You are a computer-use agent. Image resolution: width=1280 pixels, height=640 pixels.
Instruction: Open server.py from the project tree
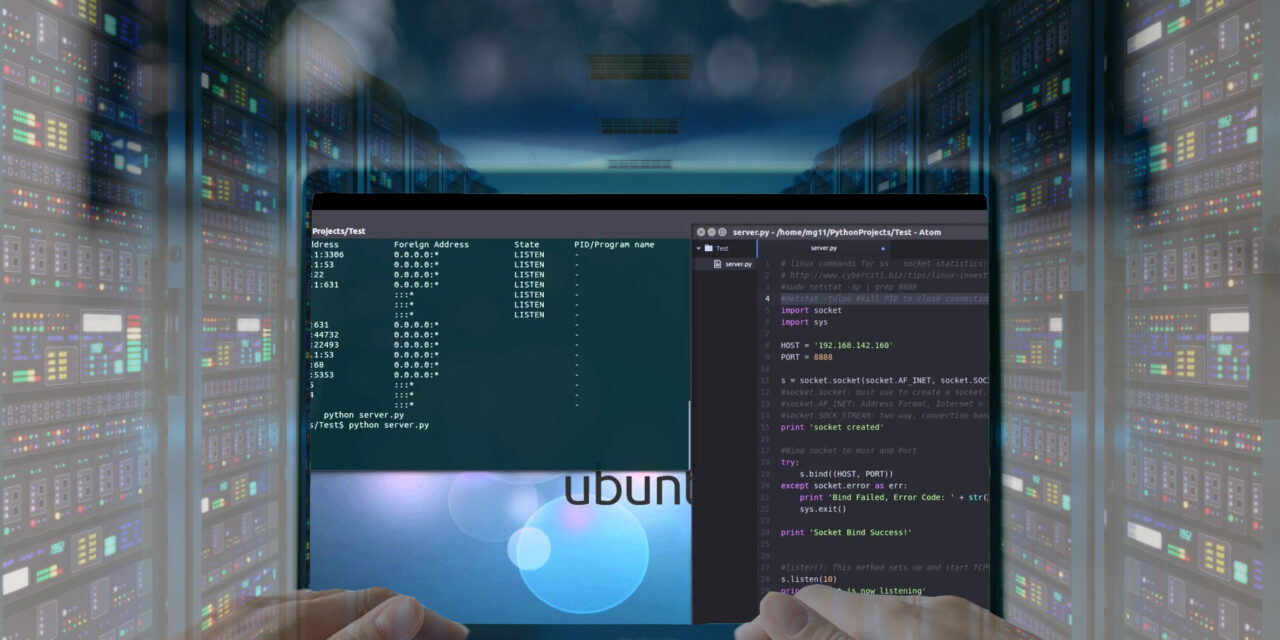point(738,264)
